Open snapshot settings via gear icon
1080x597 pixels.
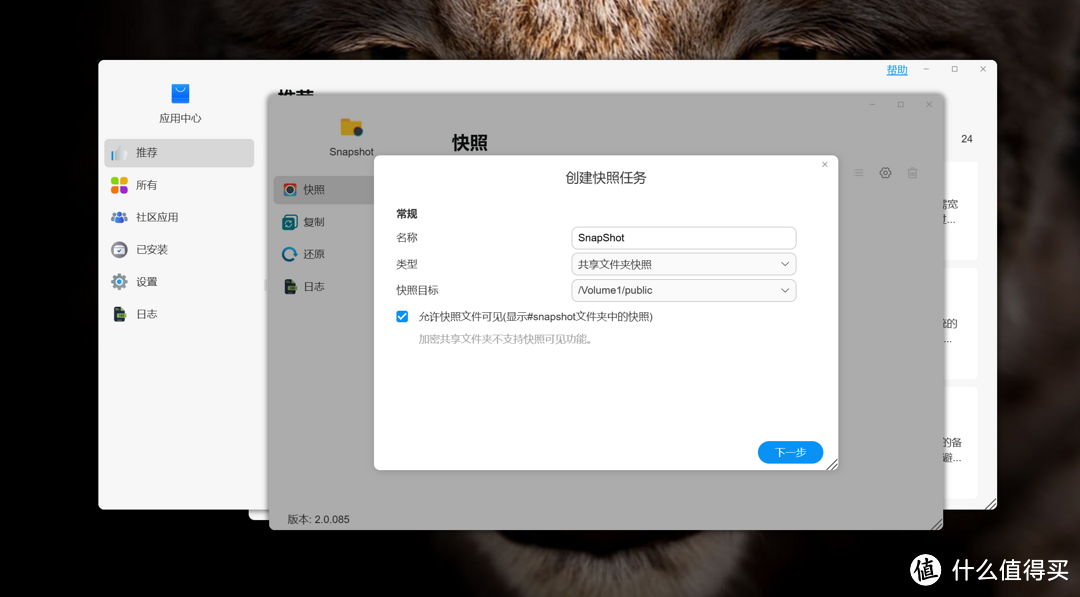(x=885, y=172)
